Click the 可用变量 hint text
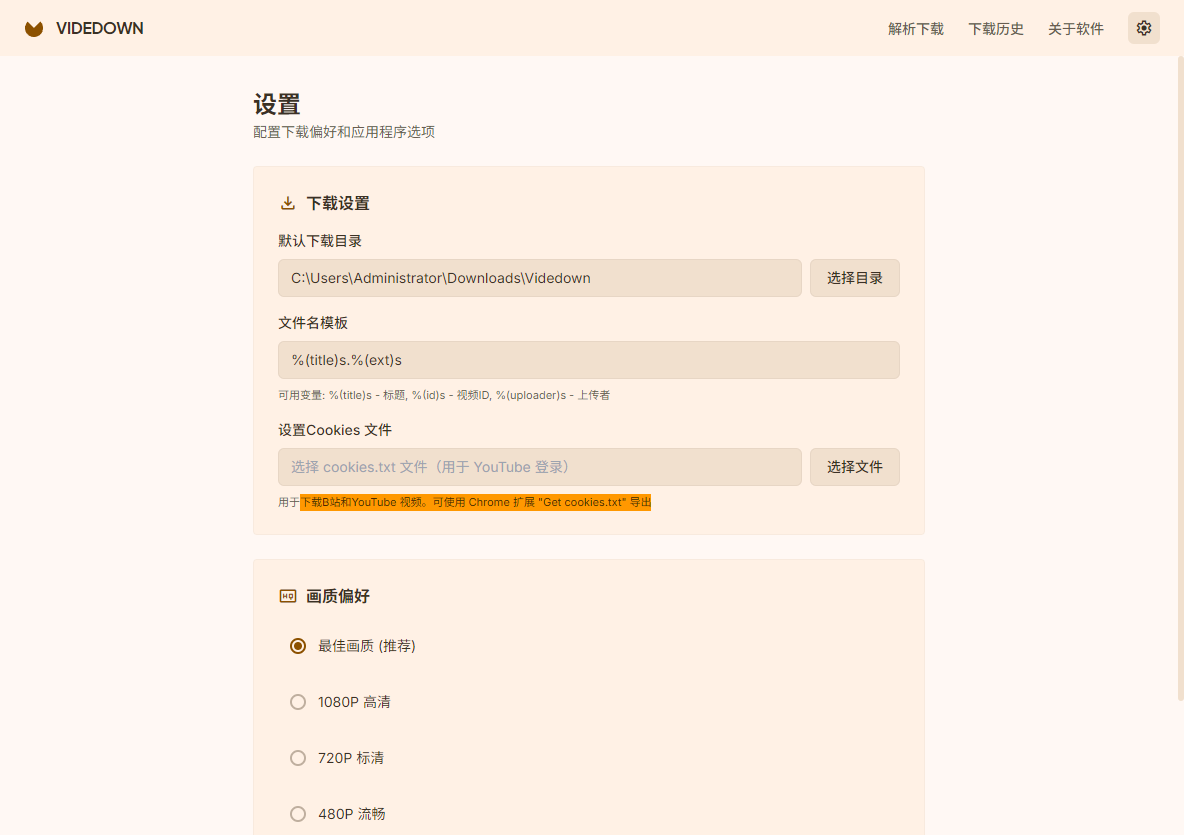The height and width of the screenshot is (835, 1184). pos(444,395)
